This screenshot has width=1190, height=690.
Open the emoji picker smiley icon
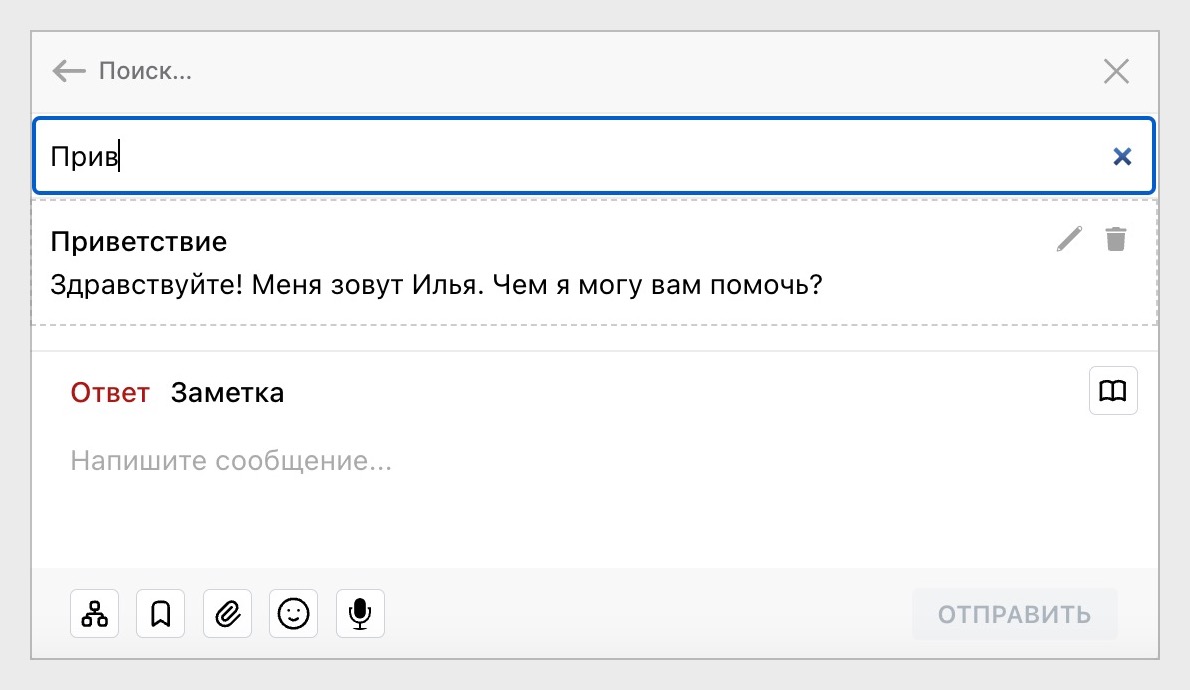click(294, 614)
